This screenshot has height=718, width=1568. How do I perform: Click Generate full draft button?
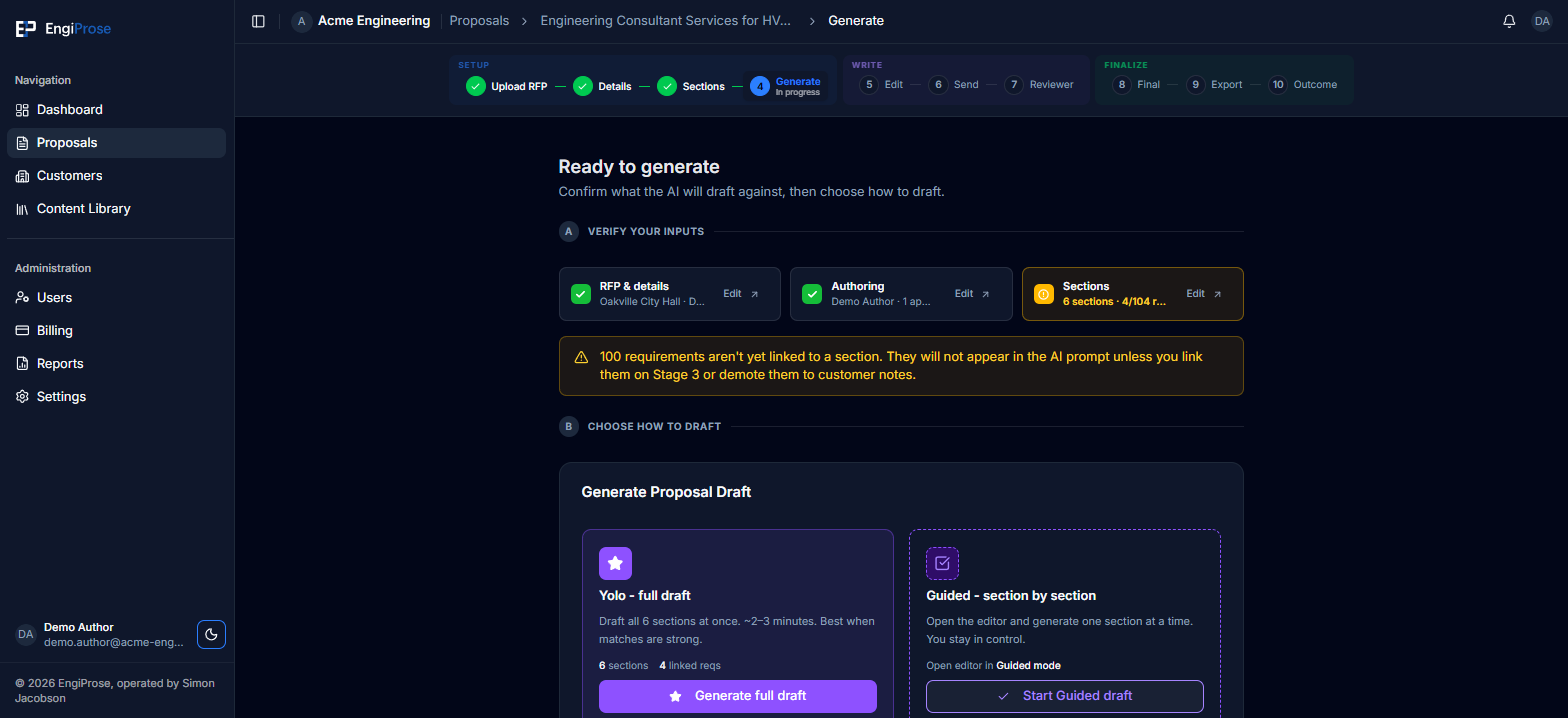738,696
